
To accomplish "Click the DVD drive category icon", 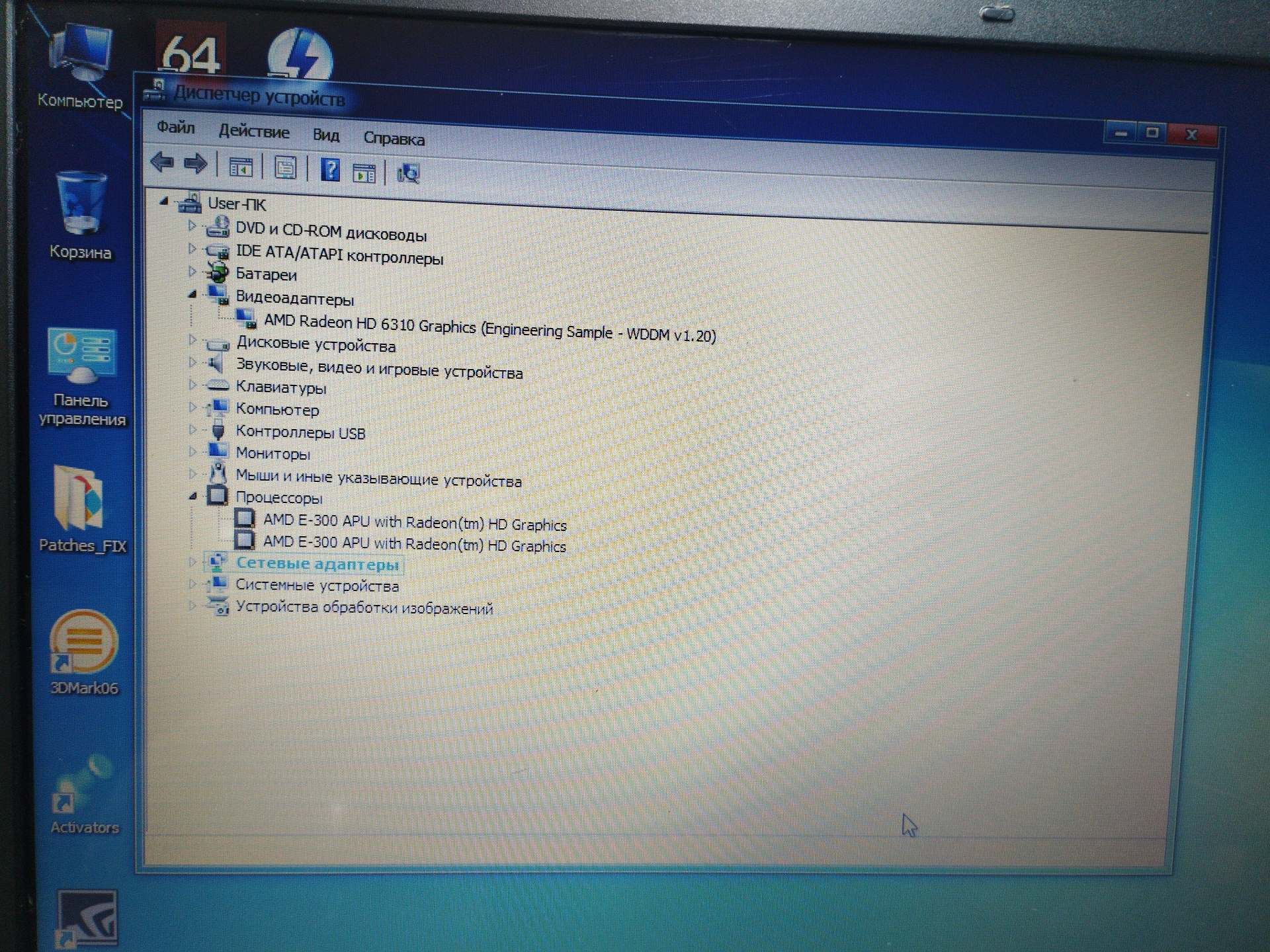I will [217, 227].
